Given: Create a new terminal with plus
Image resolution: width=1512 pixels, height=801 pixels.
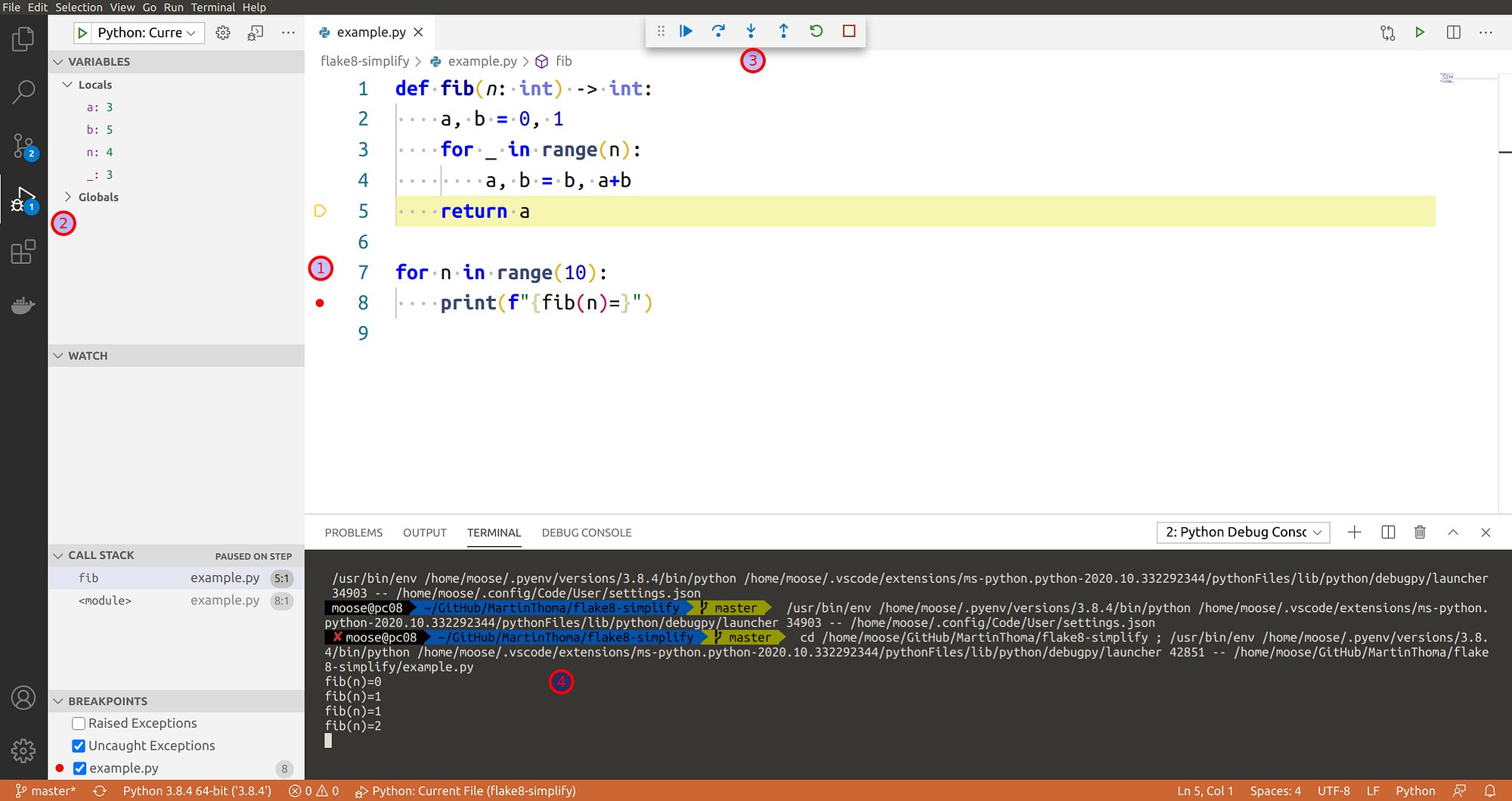Looking at the screenshot, I should [1354, 532].
